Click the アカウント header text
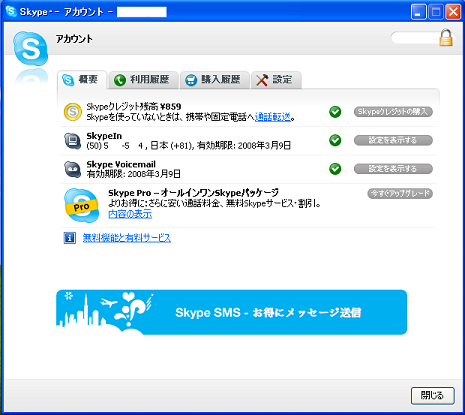 pyautogui.click(x=74, y=39)
